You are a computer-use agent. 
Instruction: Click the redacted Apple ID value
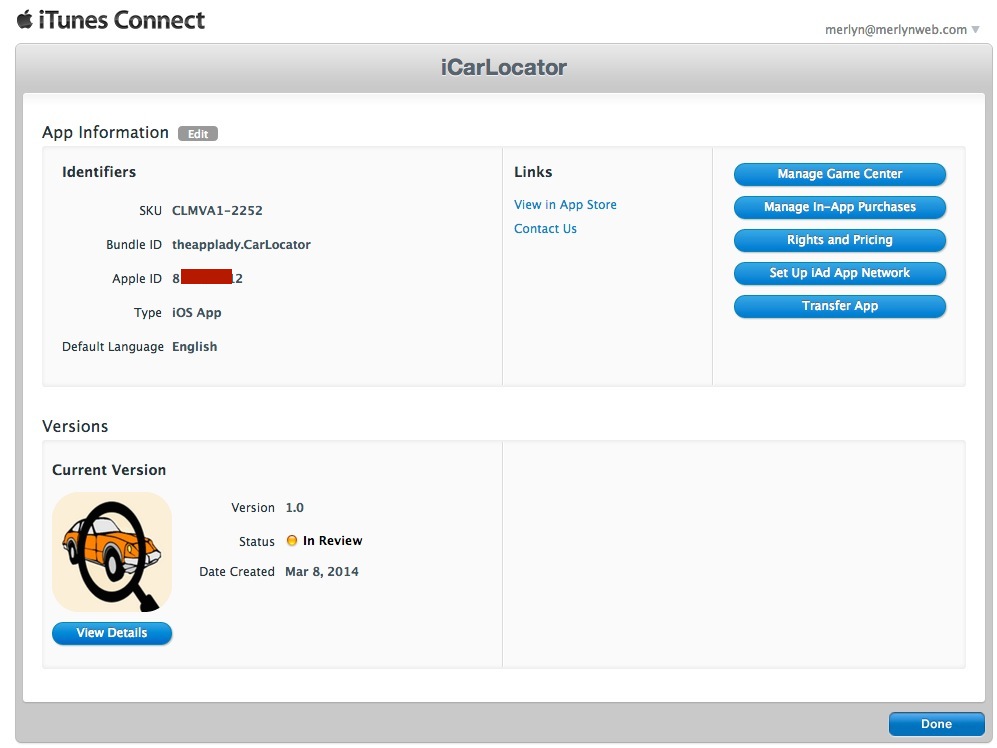(207, 278)
